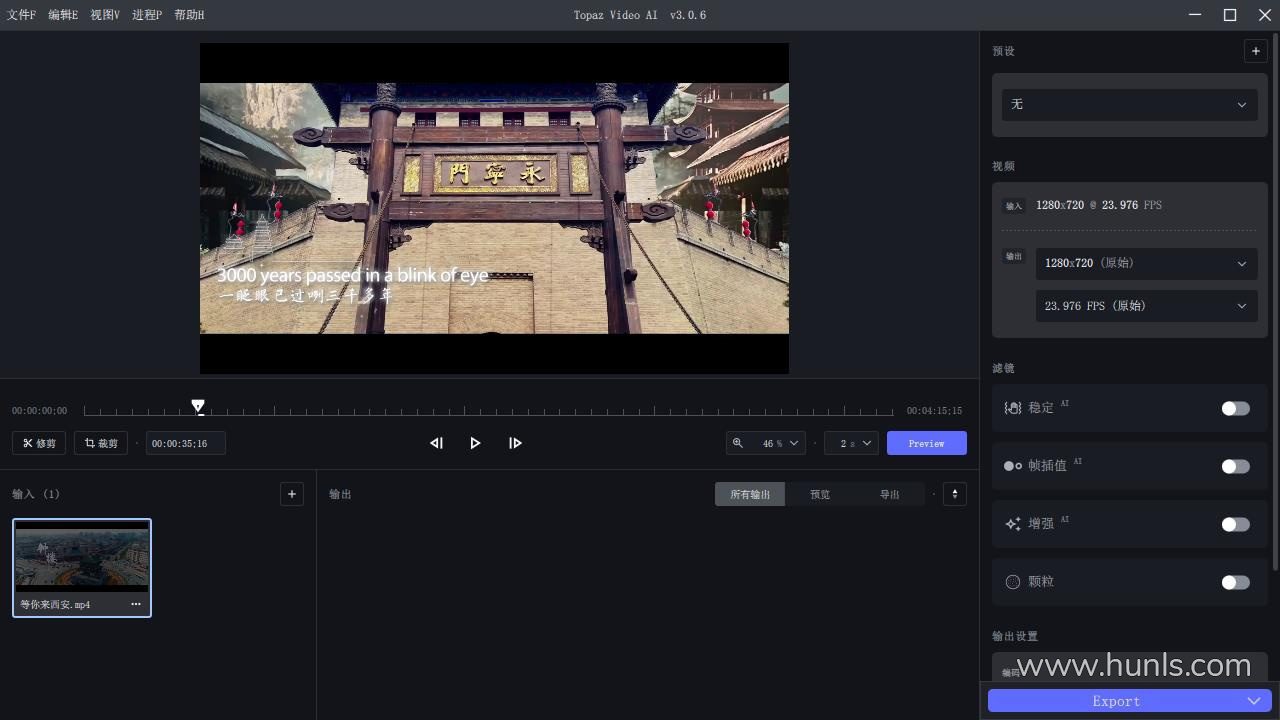Enable the 稳定 stabilization toggle
This screenshot has height=720, width=1280.
tap(1235, 408)
